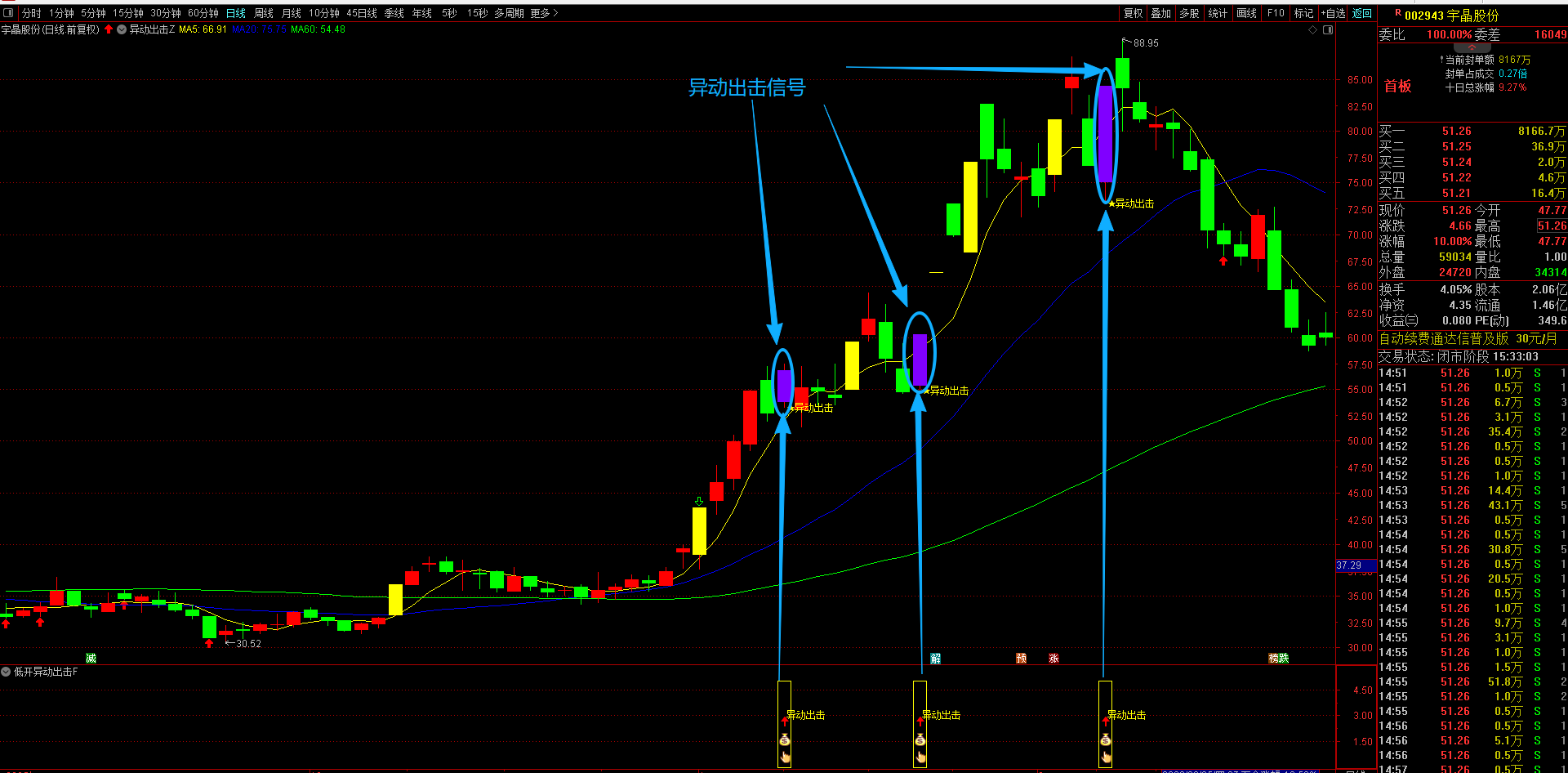Viewport: 1568px width, 773px height.
Task: Switch to the 15秒 period tab
Action: pos(478,13)
